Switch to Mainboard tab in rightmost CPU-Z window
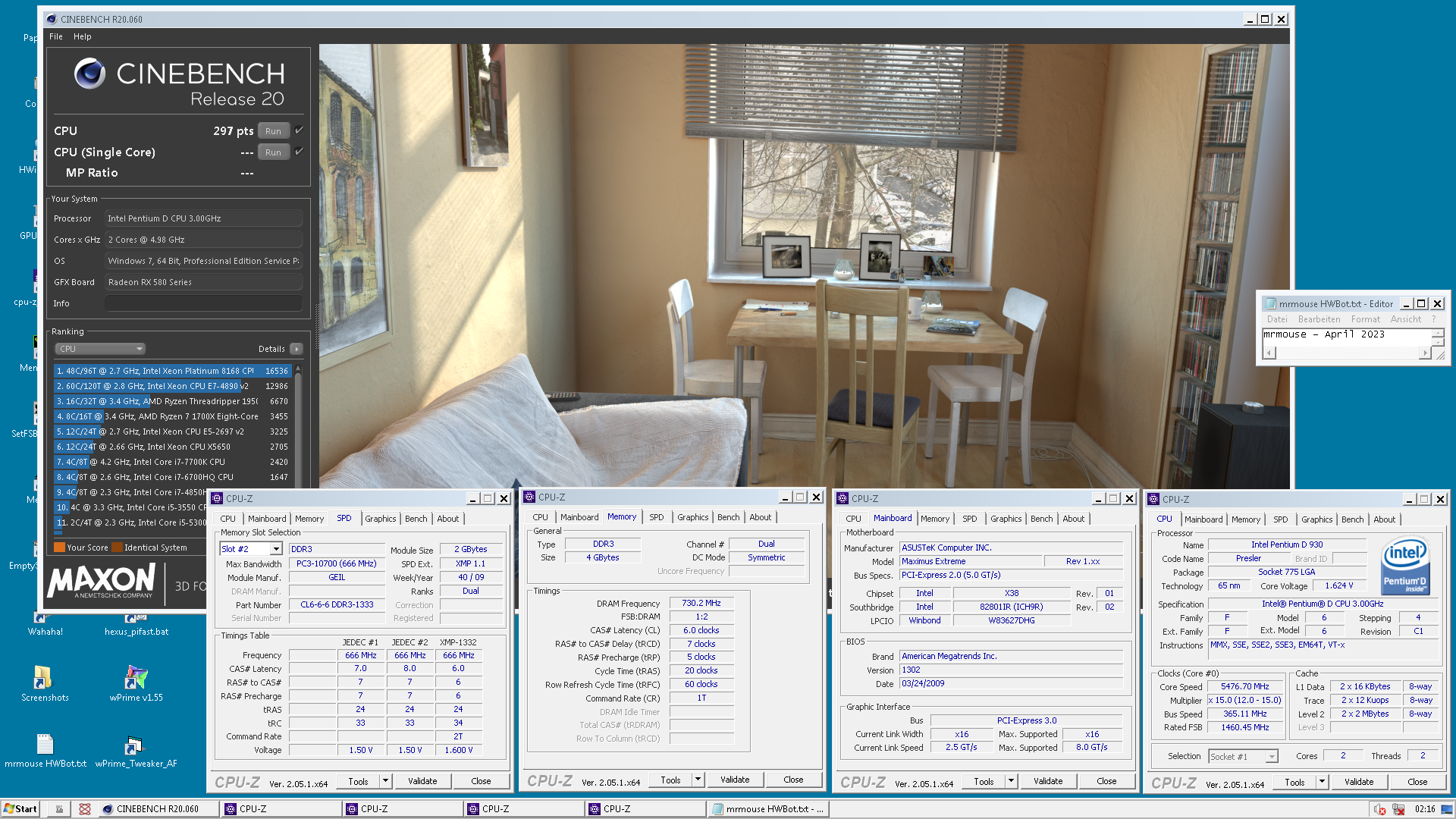This screenshot has width=1456, height=819. [x=1203, y=519]
